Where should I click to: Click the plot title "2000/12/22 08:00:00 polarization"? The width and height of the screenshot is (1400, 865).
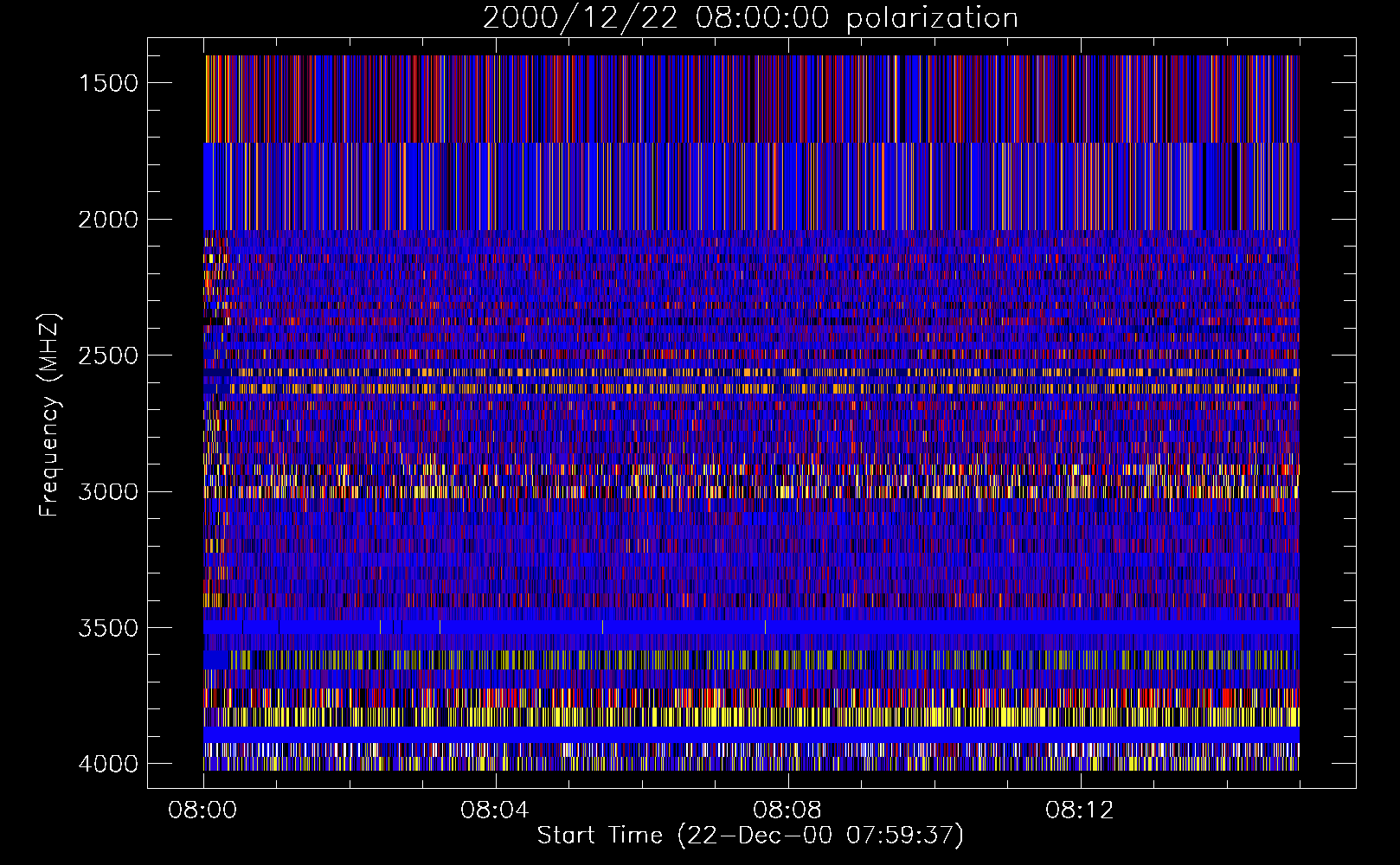(750, 18)
